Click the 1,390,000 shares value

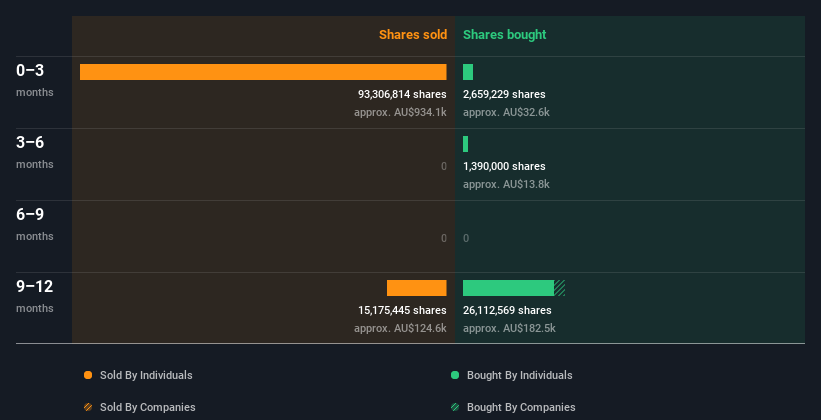click(x=504, y=167)
